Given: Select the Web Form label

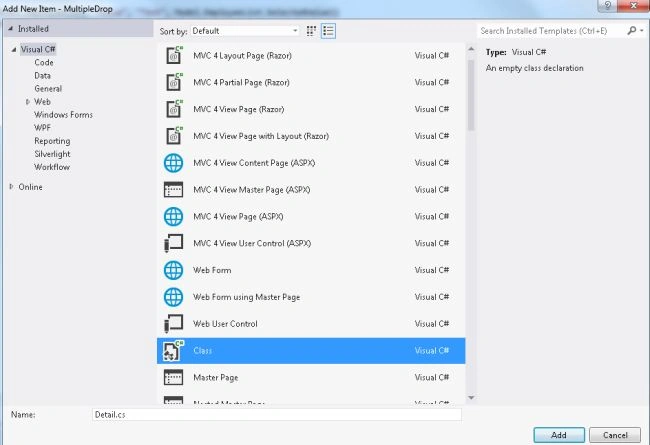Looking at the screenshot, I should pos(212,270).
